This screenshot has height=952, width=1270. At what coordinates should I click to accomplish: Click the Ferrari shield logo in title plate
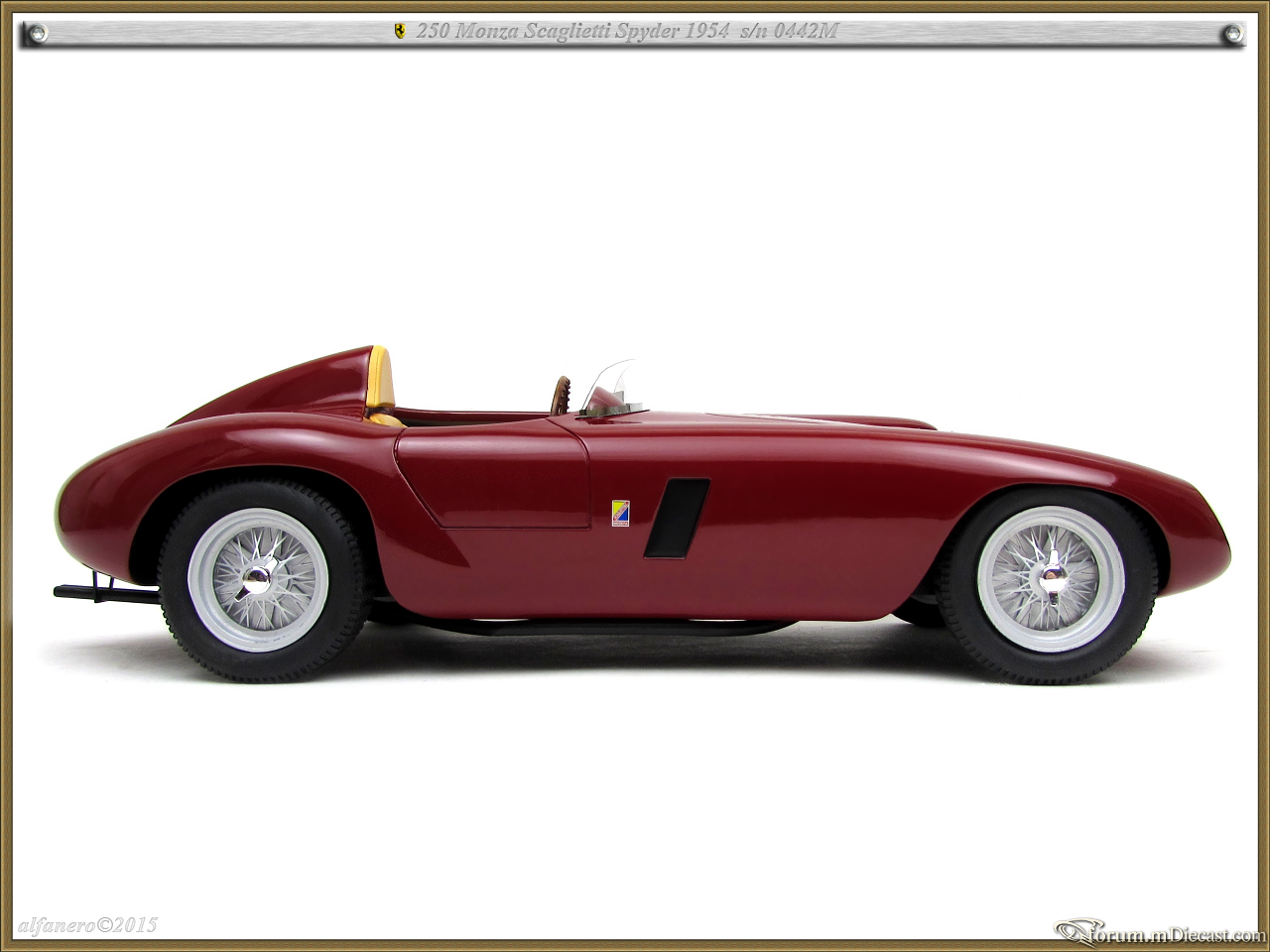[x=400, y=32]
